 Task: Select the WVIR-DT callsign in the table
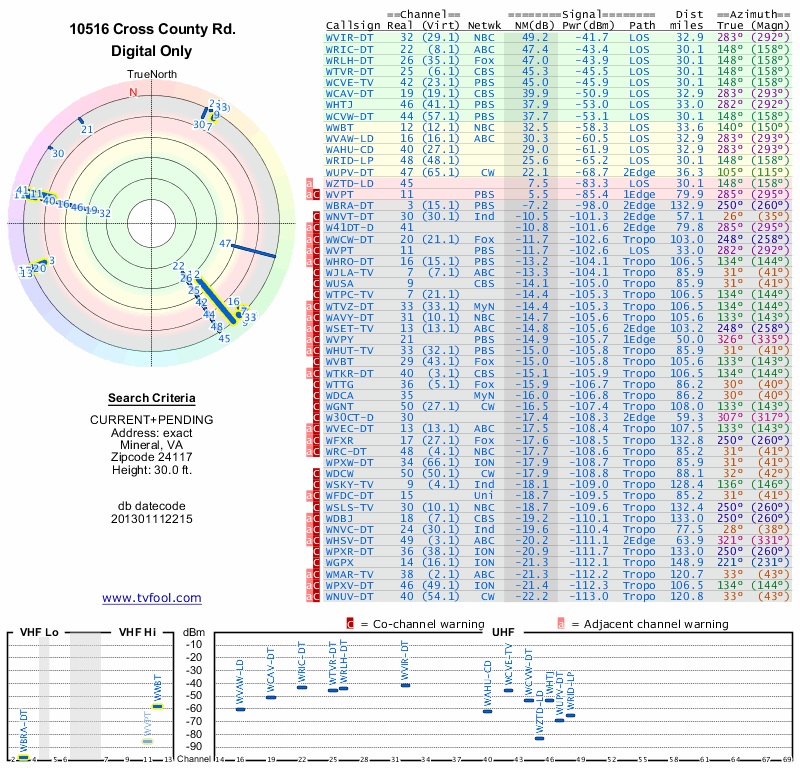(x=351, y=37)
